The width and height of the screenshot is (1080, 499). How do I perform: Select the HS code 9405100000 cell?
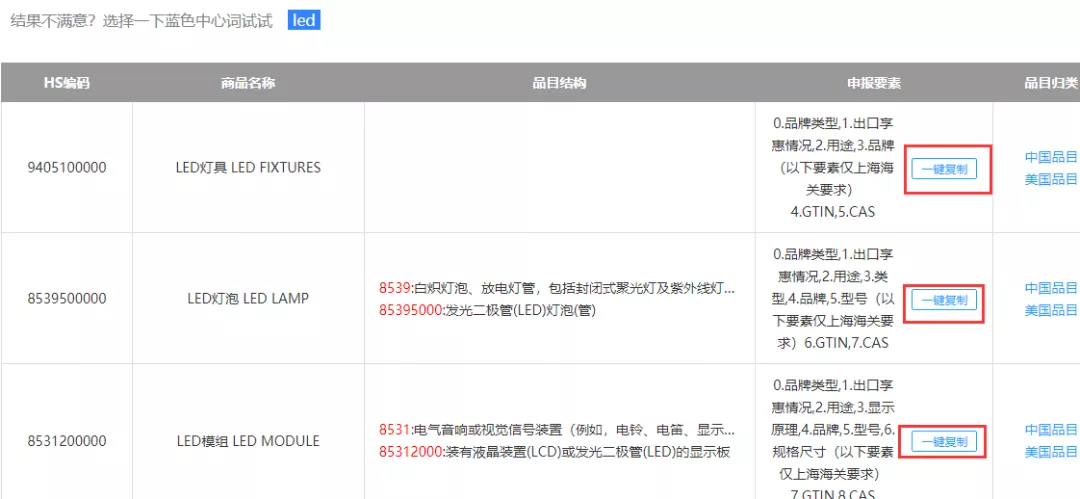(x=67, y=168)
